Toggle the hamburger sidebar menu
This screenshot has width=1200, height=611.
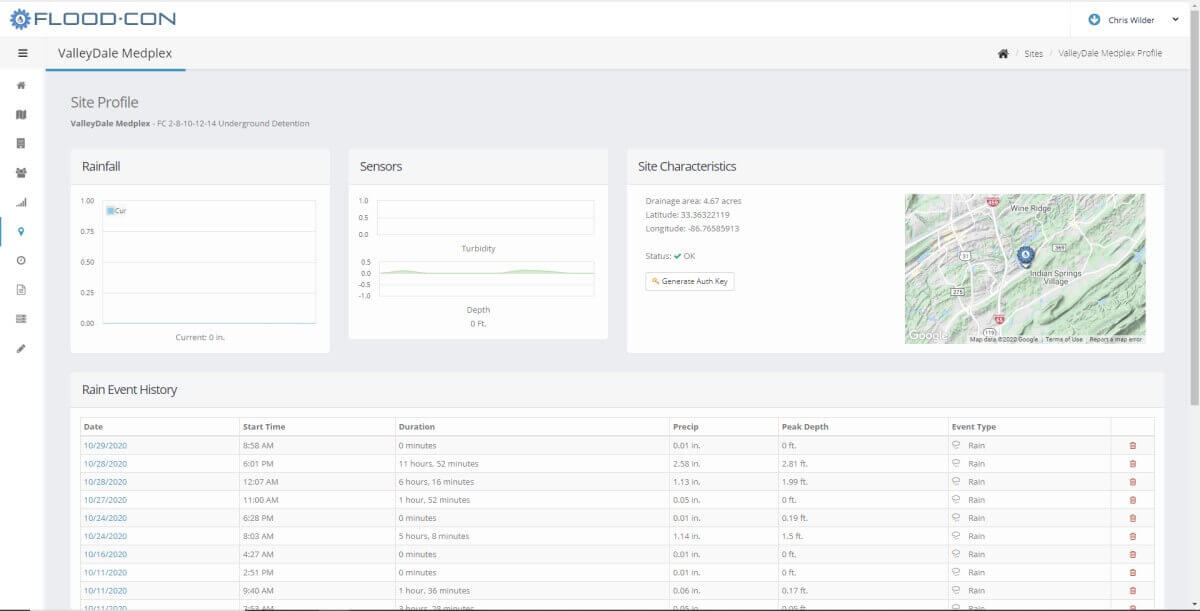[x=22, y=53]
